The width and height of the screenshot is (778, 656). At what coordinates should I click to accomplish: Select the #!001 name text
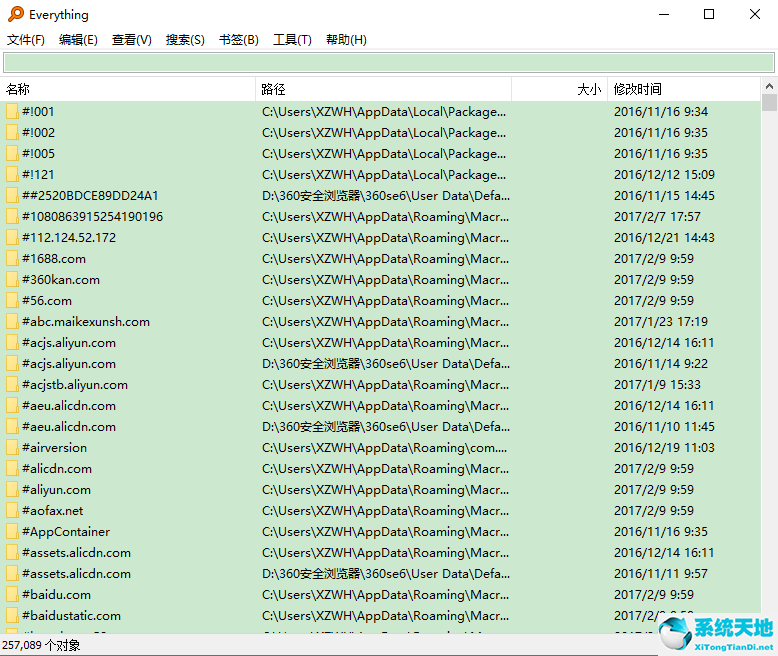[x=38, y=112]
